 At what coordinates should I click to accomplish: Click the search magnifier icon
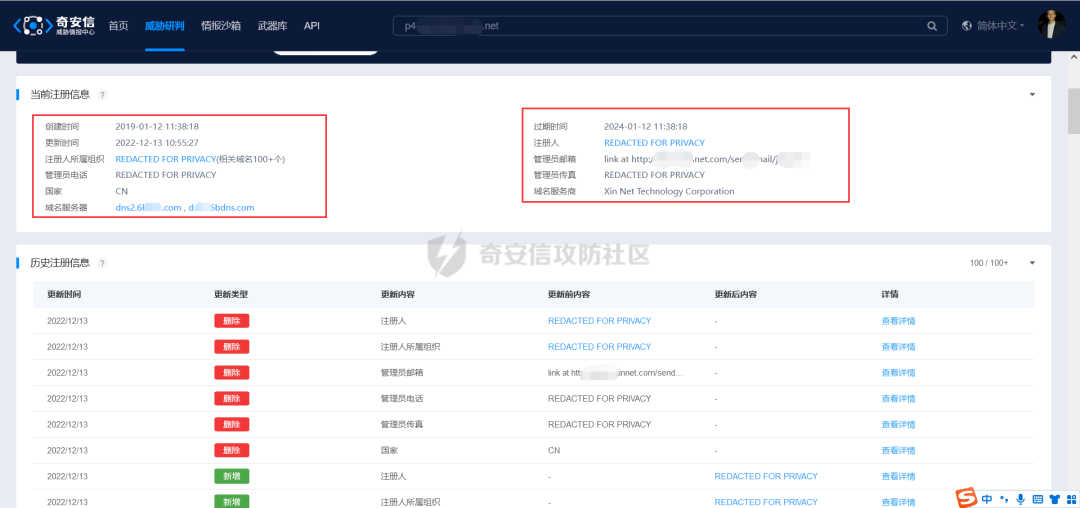[x=932, y=26]
